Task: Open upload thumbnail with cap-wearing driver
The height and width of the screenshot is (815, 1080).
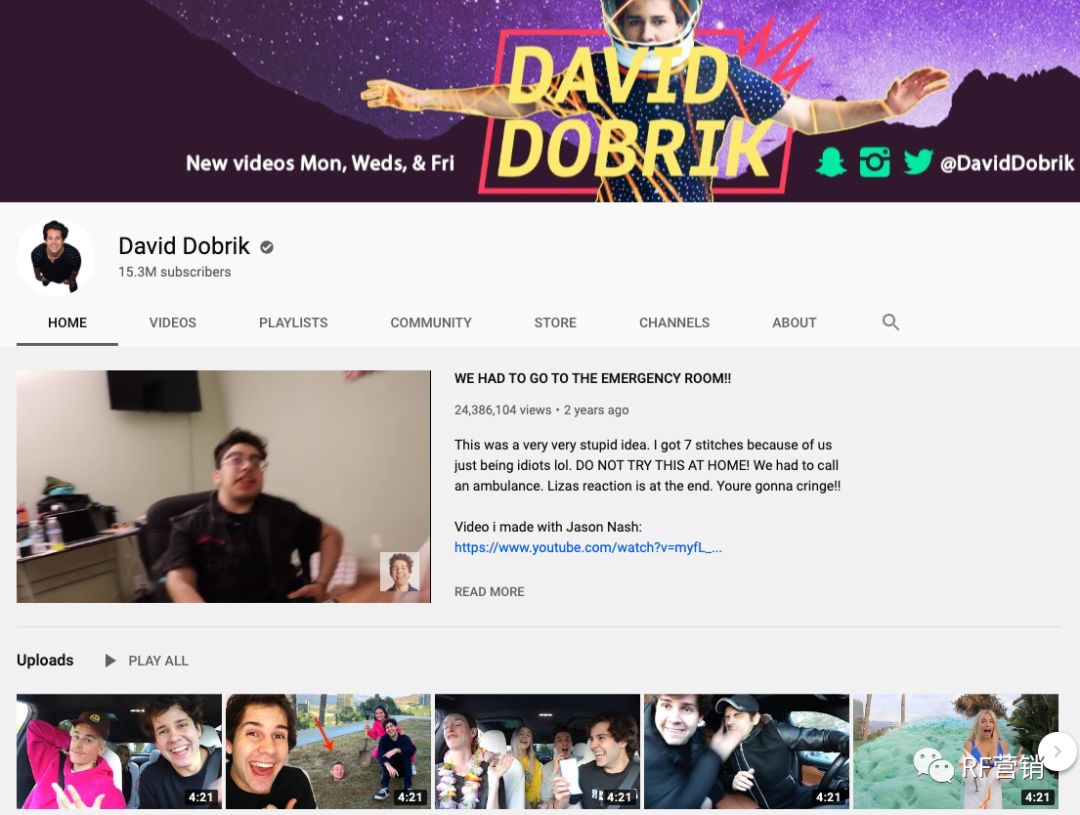Action: click(747, 752)
